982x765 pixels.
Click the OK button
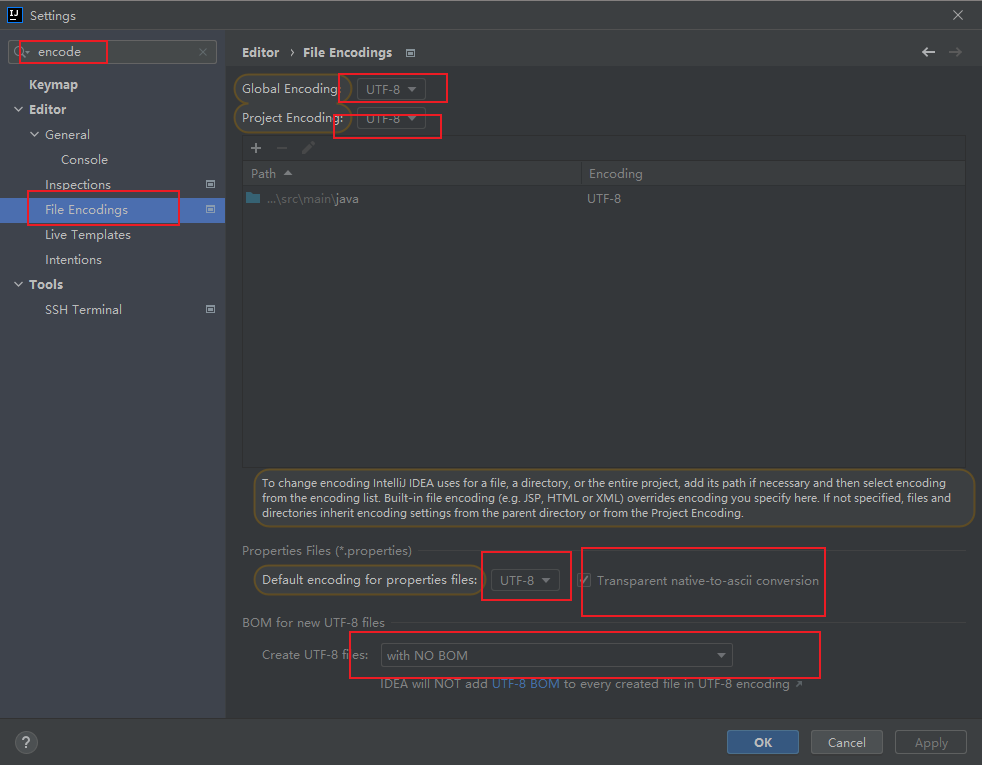tap(763, 742)
